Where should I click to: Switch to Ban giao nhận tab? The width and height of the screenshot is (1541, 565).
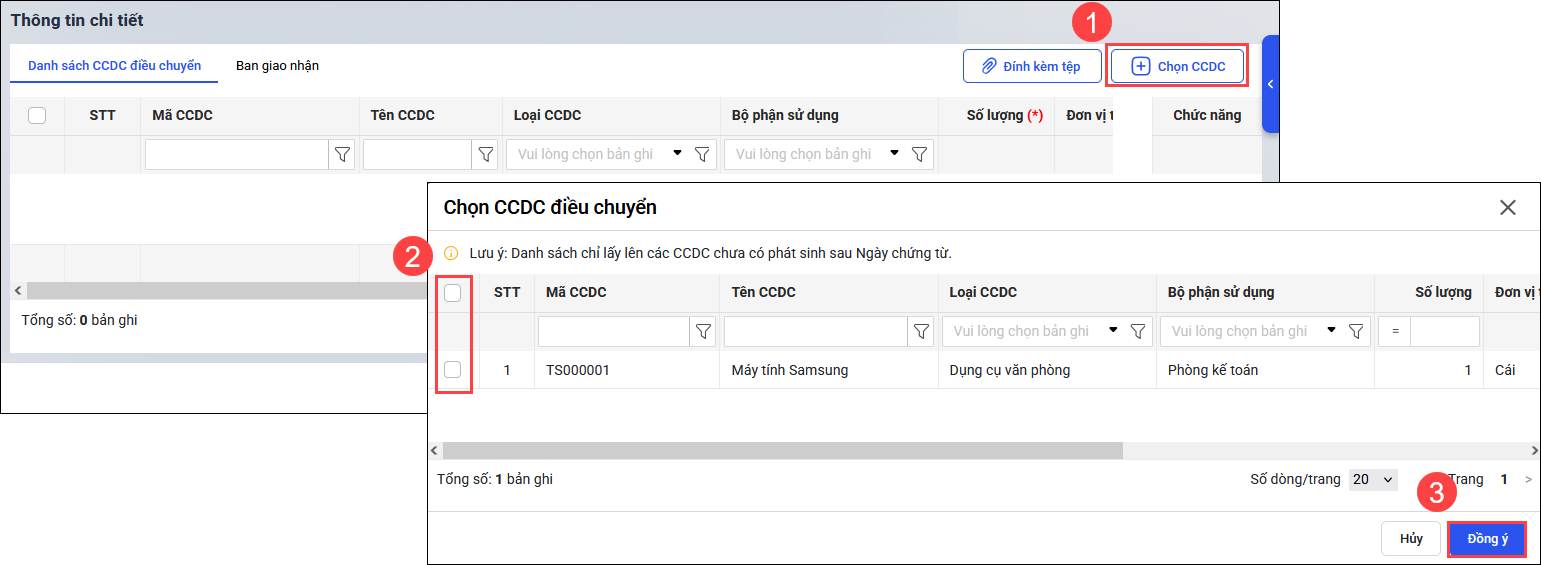(277, 66)
